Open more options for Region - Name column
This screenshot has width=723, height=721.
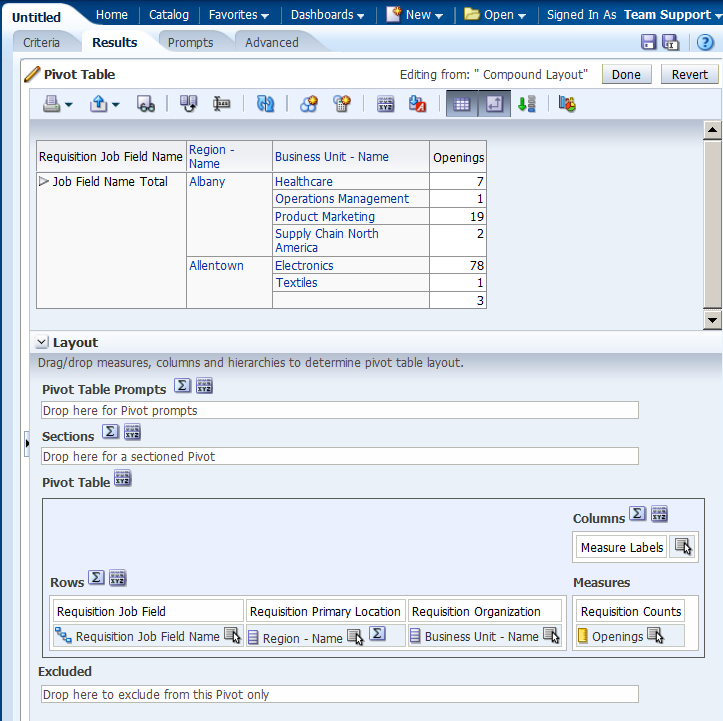tap(355, 638)
